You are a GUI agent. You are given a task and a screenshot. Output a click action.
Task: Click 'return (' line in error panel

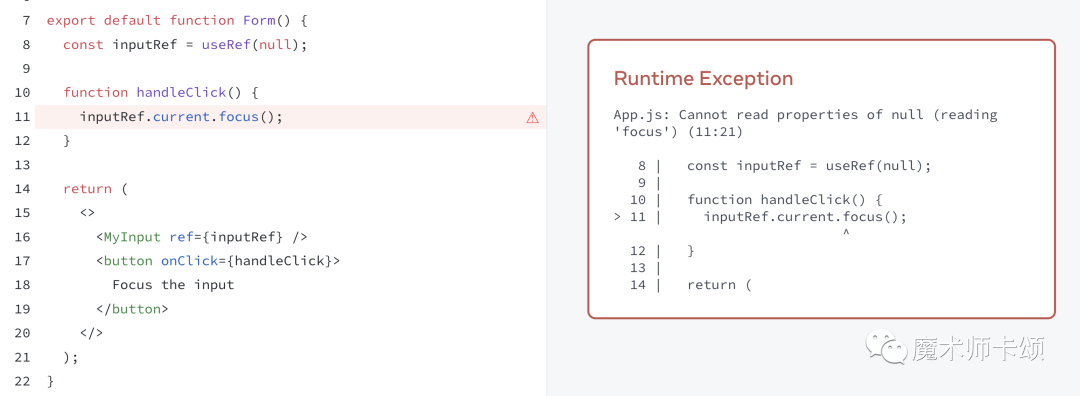719,284
